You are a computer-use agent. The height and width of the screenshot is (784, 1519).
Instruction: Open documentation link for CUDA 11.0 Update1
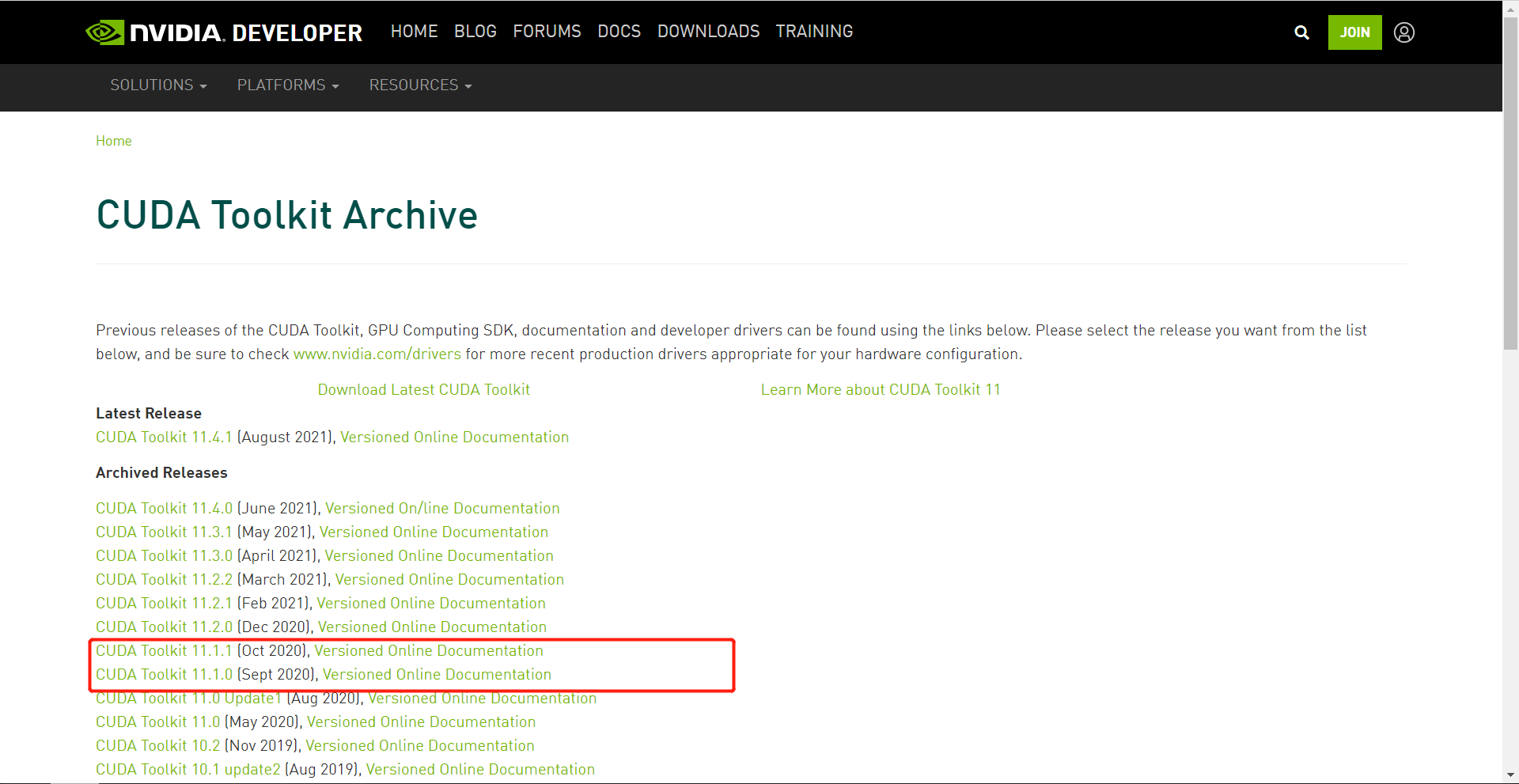[x=482, y=699]
